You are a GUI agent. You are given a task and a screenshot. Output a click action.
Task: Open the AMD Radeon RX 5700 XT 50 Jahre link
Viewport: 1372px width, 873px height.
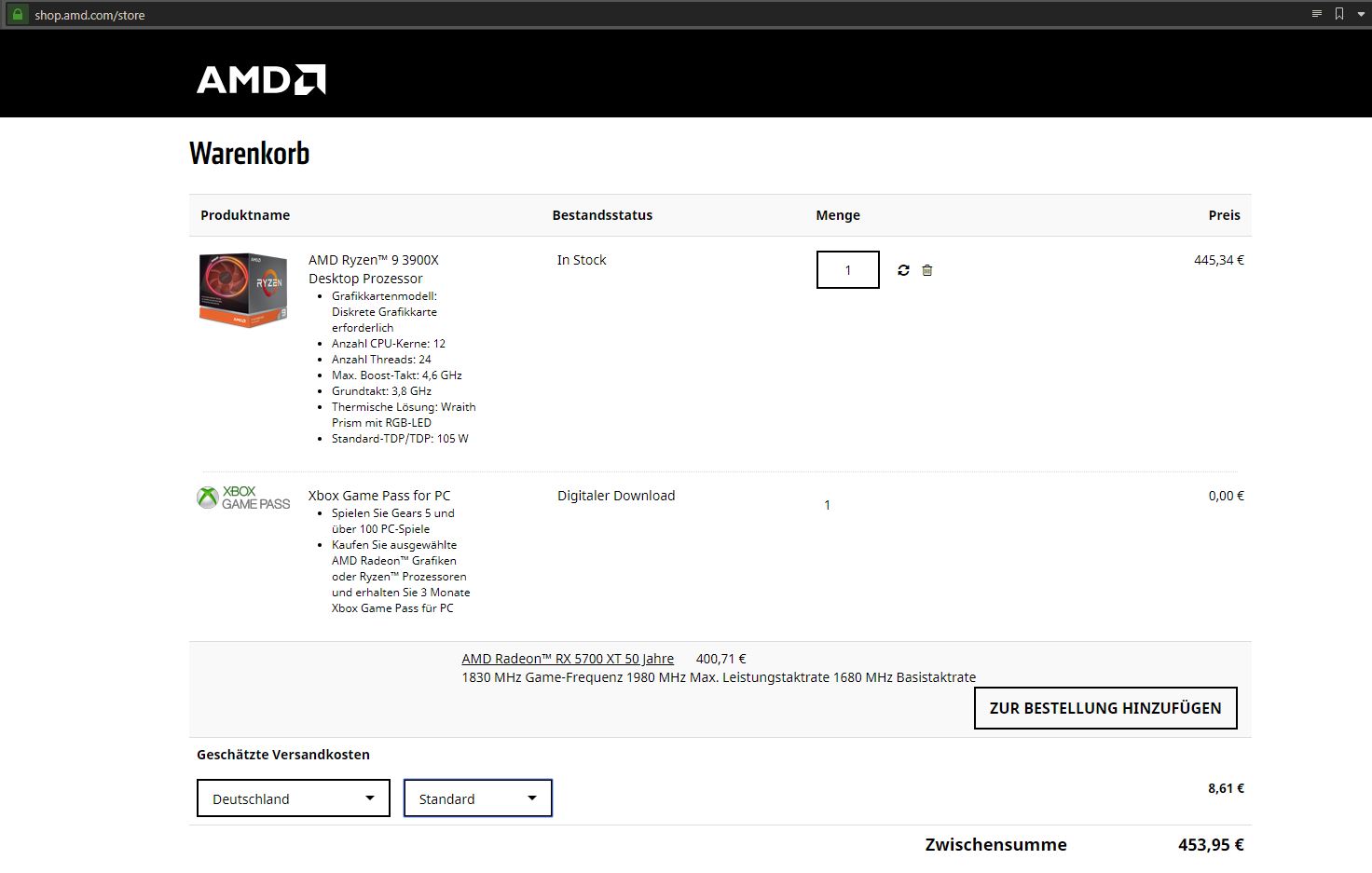tap(568, 659)
